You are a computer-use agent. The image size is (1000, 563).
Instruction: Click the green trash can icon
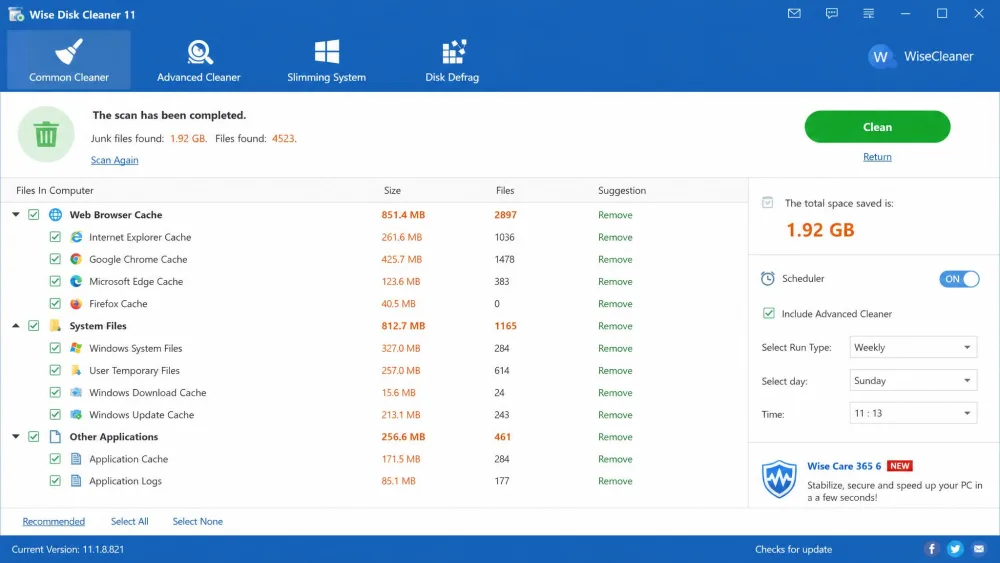[46, 134]
